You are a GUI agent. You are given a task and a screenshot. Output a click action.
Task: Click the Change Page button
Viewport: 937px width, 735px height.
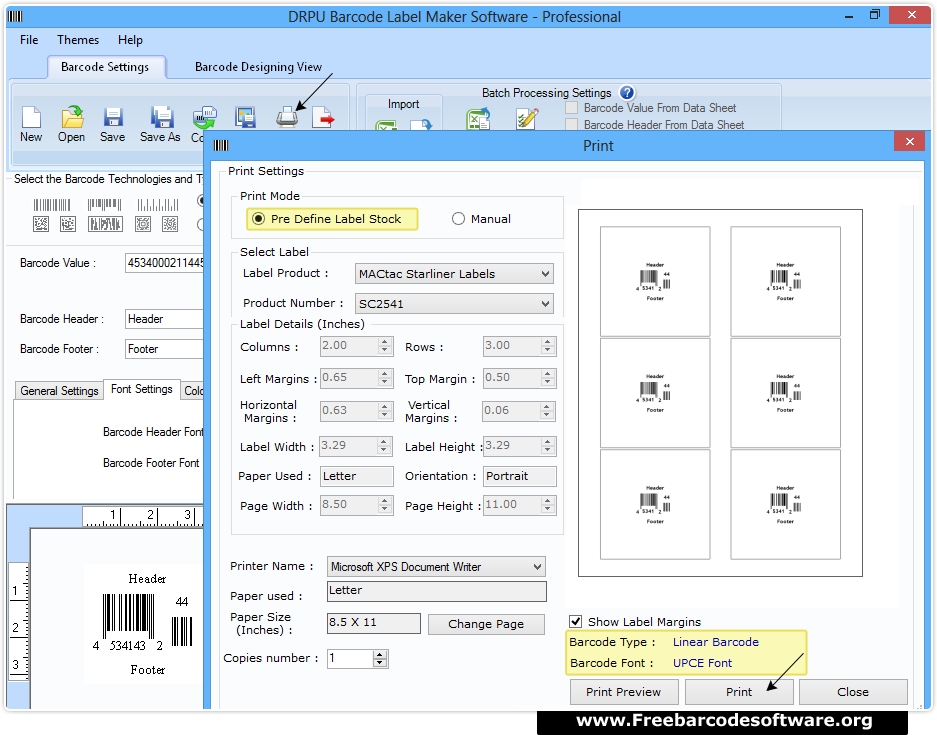[x=486, y=624]
